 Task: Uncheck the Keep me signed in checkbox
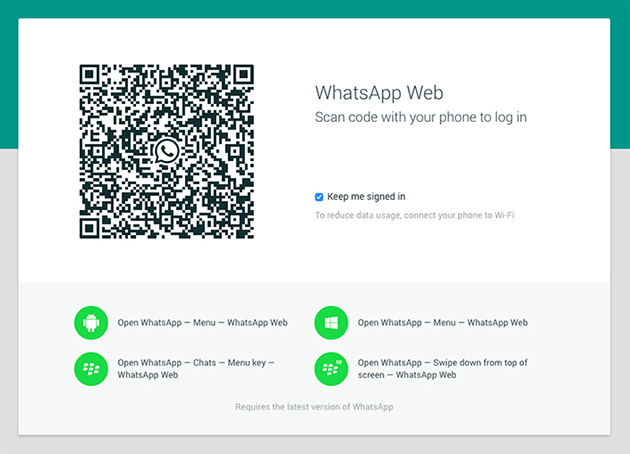(319, 197)
